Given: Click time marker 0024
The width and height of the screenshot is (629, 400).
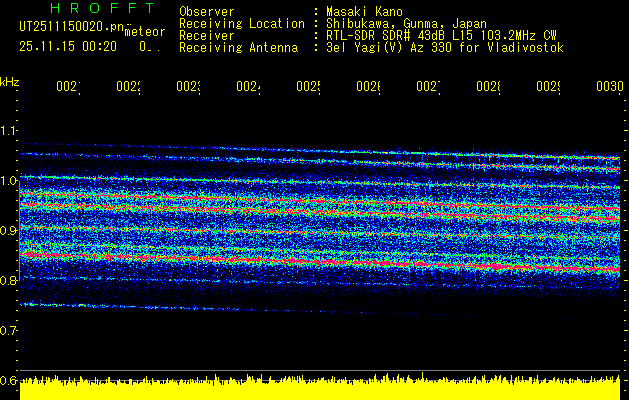Looking at the screenshot, I should pyautogui.click(x=249, y=87).
